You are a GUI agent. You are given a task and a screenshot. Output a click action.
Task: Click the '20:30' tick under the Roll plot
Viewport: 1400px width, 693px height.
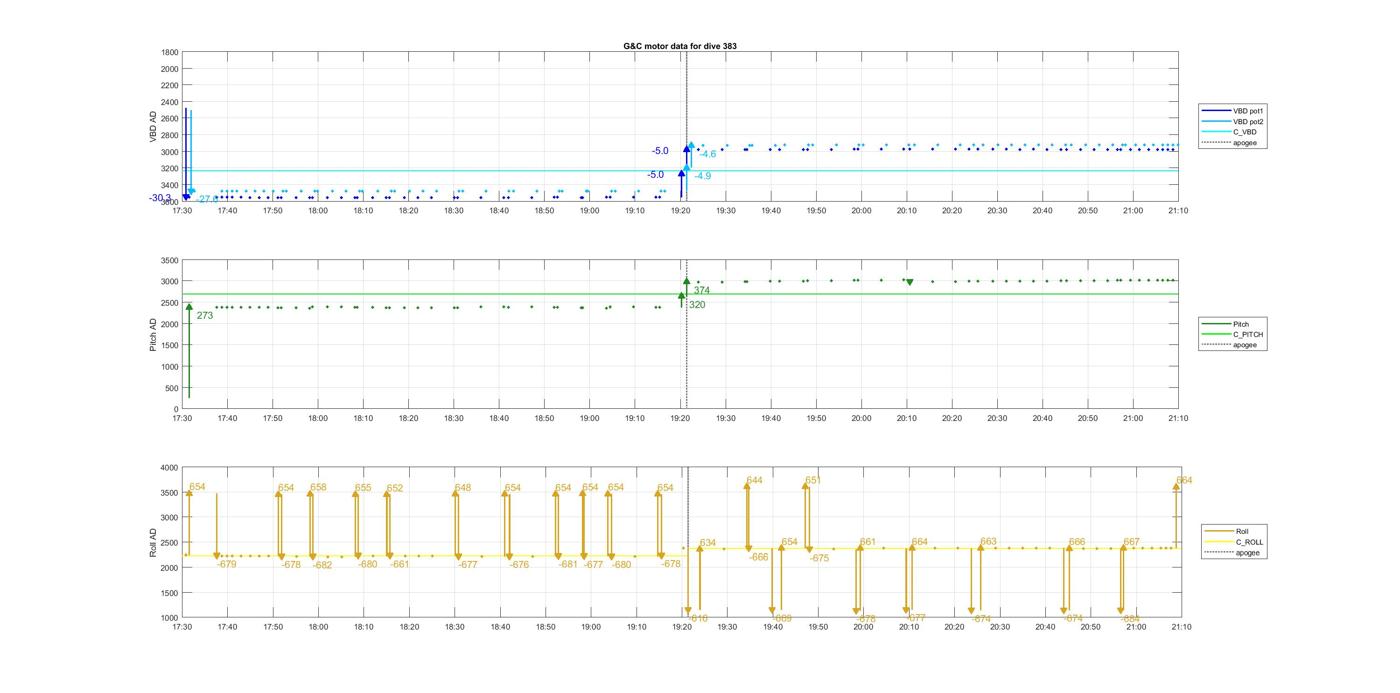coord(1000,627)
